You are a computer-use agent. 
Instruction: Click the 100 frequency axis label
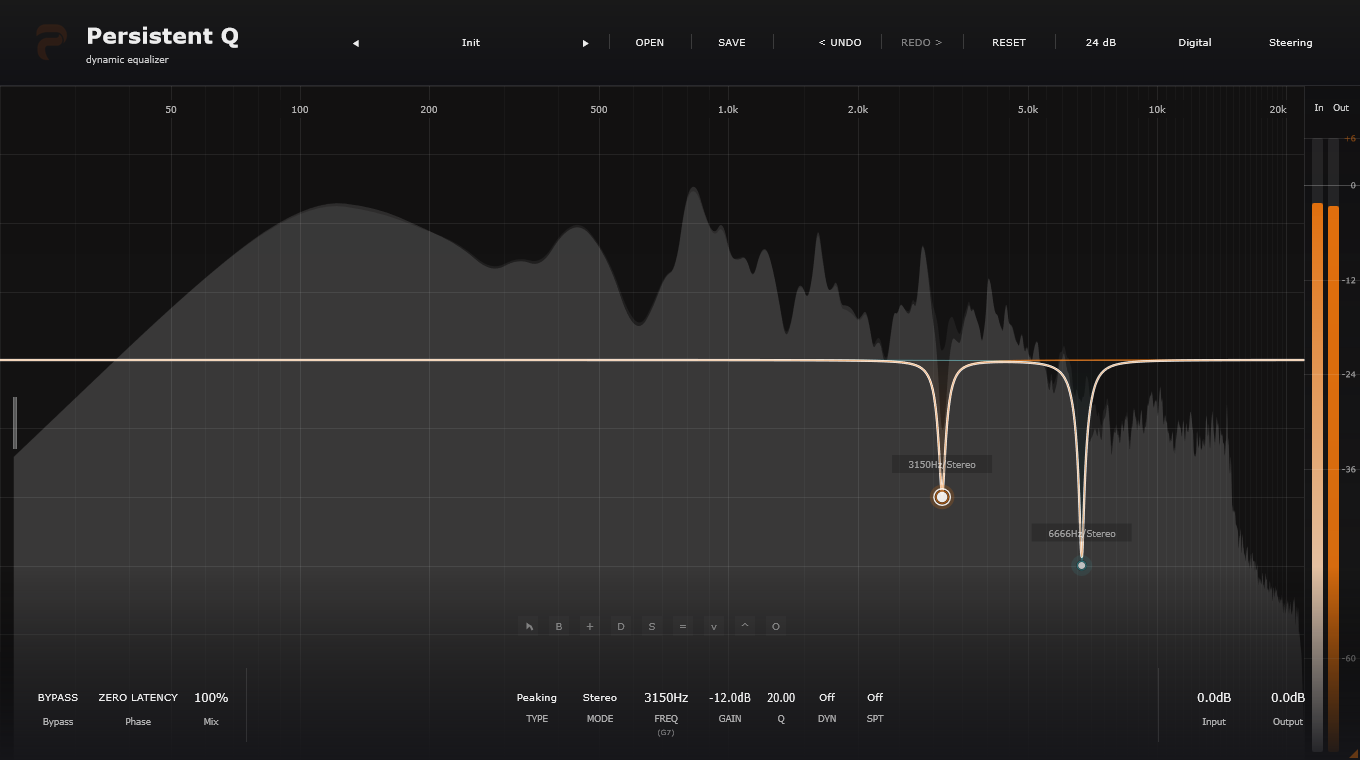pyautogui.click(x=300, y=110)
